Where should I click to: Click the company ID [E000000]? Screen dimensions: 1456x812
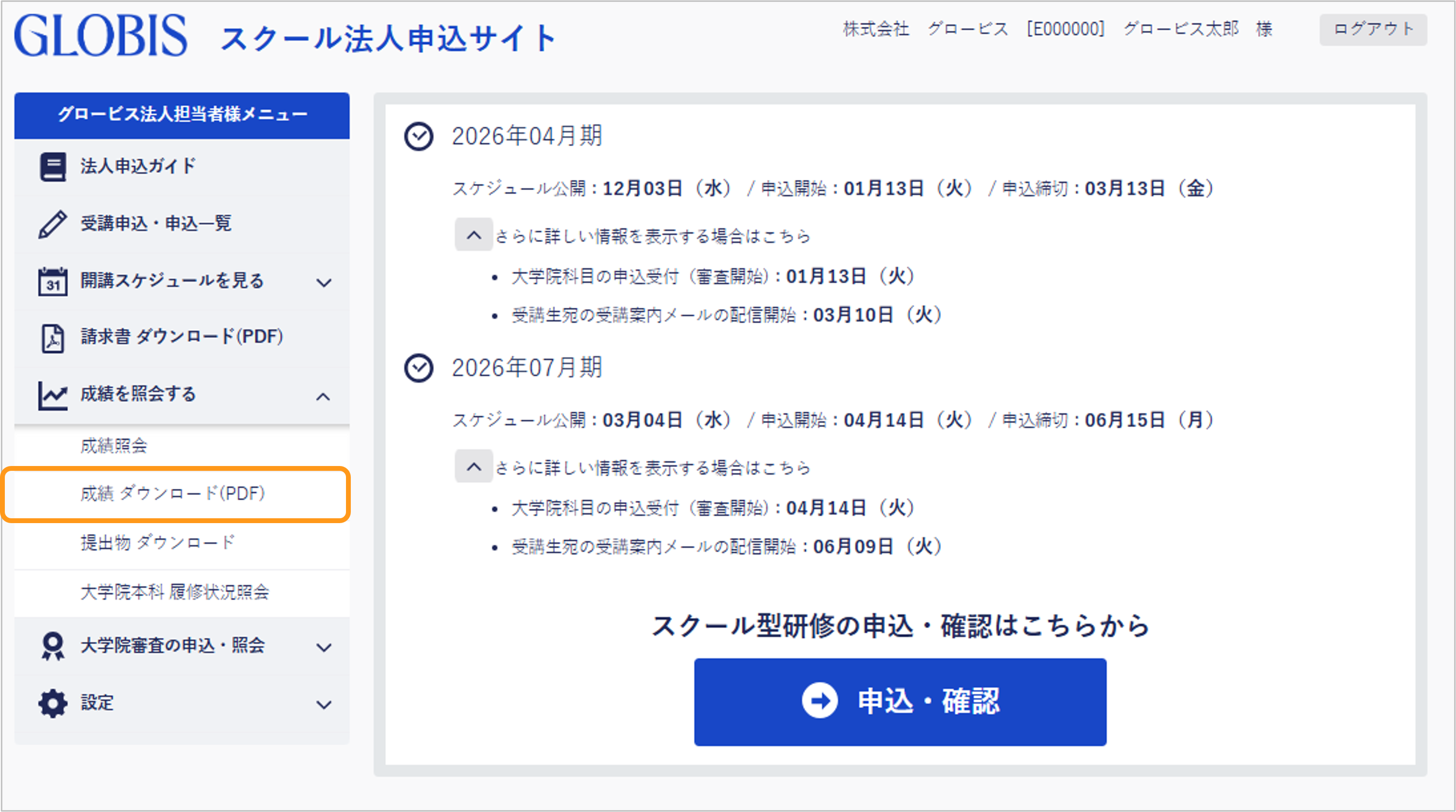pos(1066,29)
